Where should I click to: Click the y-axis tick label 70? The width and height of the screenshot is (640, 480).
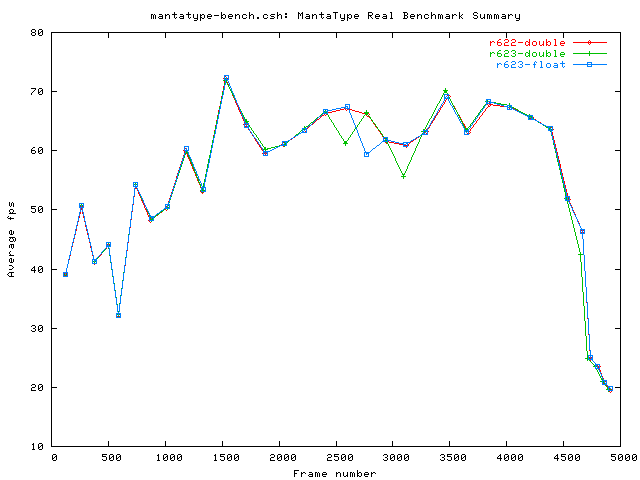point(37,92)
